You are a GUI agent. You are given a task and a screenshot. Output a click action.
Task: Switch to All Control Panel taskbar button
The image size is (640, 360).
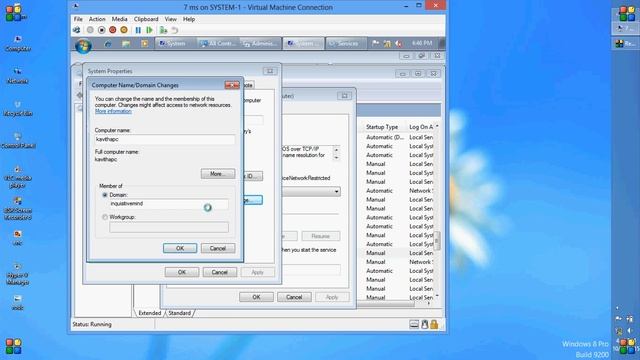click(x=218, y=43)
